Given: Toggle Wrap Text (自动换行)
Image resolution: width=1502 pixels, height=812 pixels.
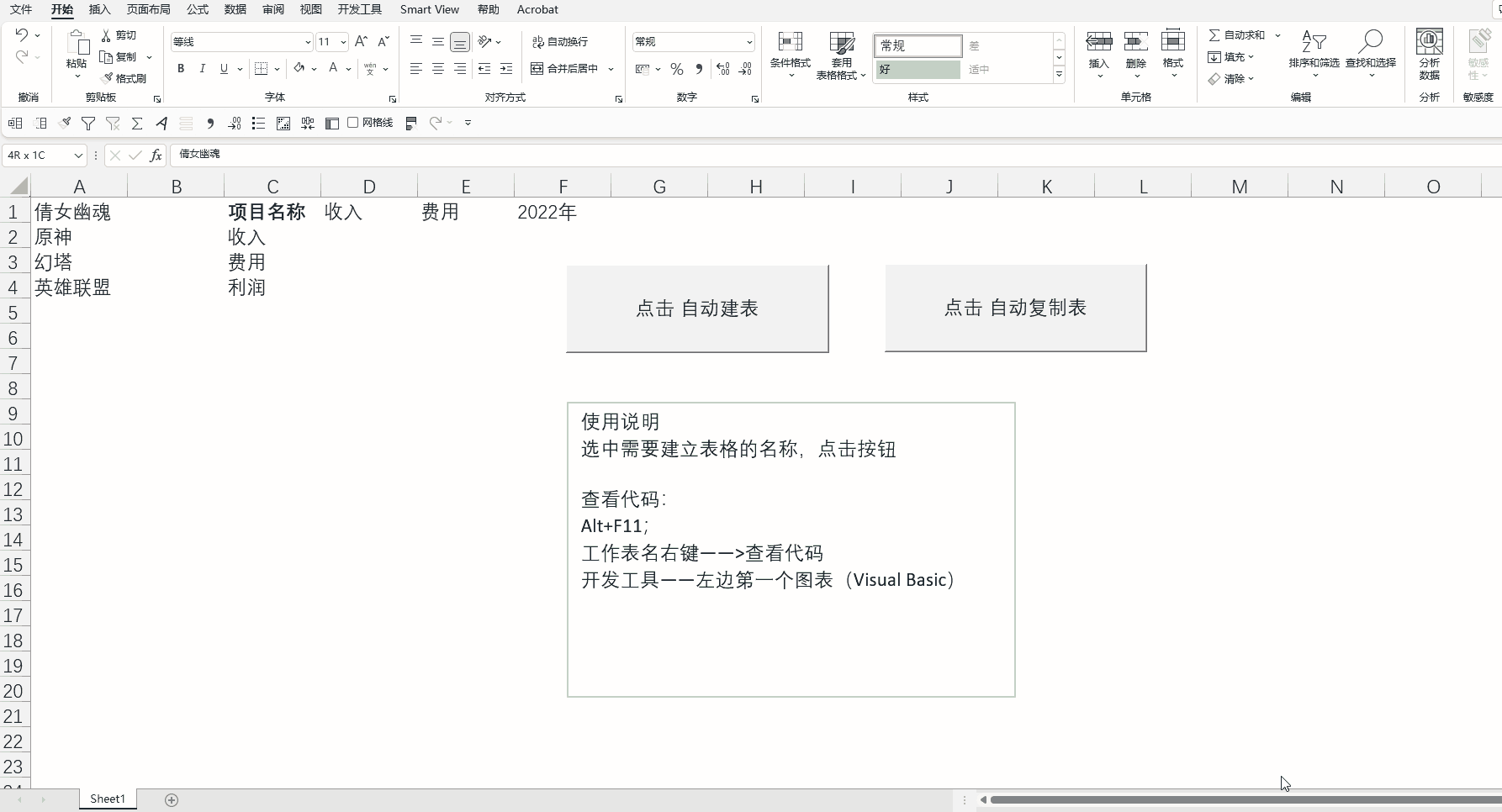Looking at the screenshot, I should click(560, 42).
